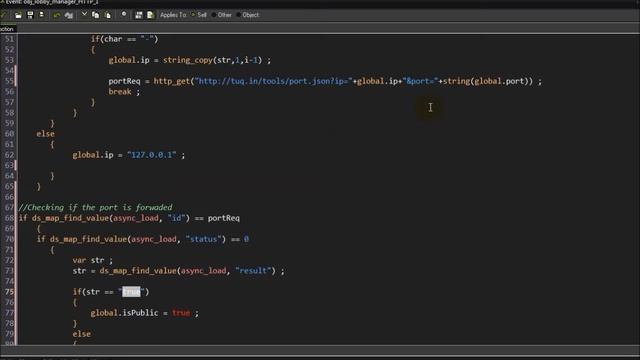Select the Other radio option
This screenshot has height=360, width=640.
[x=222, y=15]
